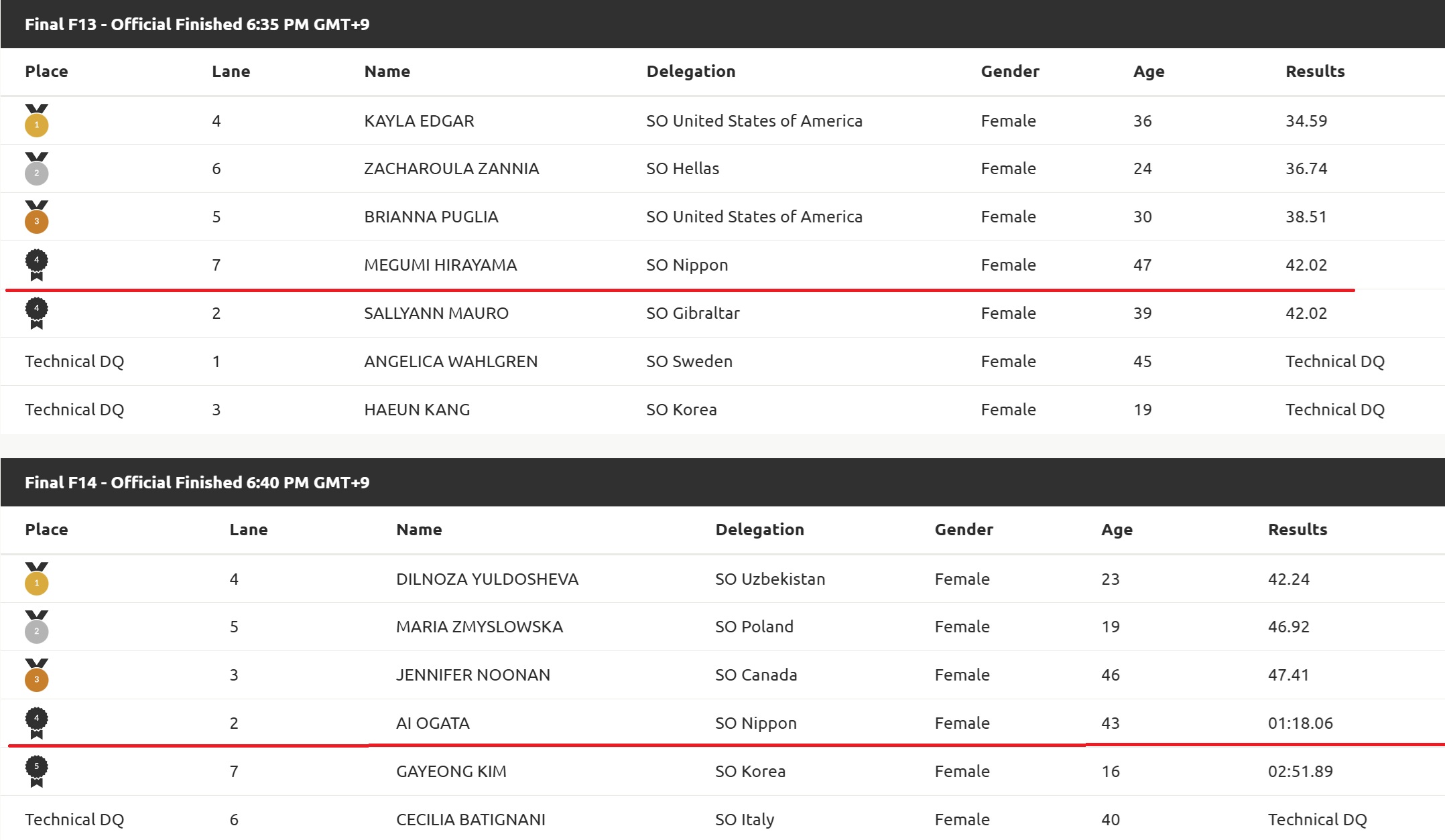Click the Name column header in Final F14
Screen dimensions: 1445x840
pos(419,530)
